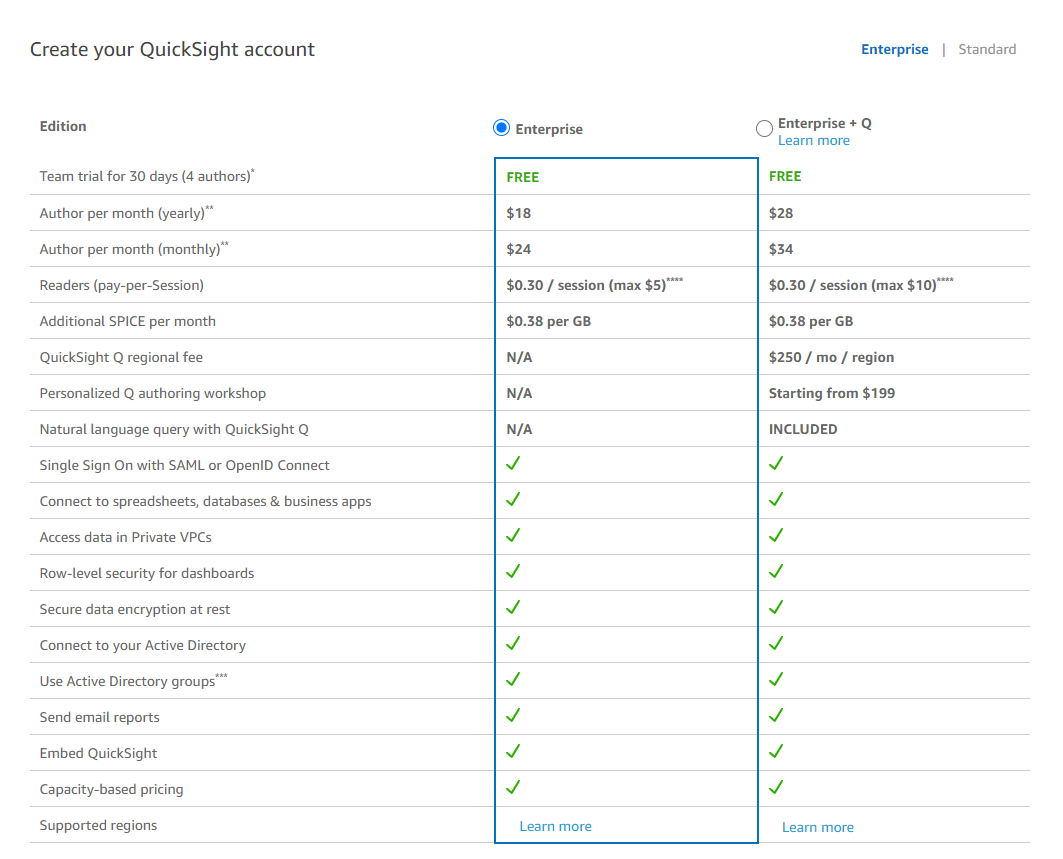This screenshot has width=1063, height=859.
Task: Click N/A for QuickSight Q regional fee
Action: click(519, 357)
